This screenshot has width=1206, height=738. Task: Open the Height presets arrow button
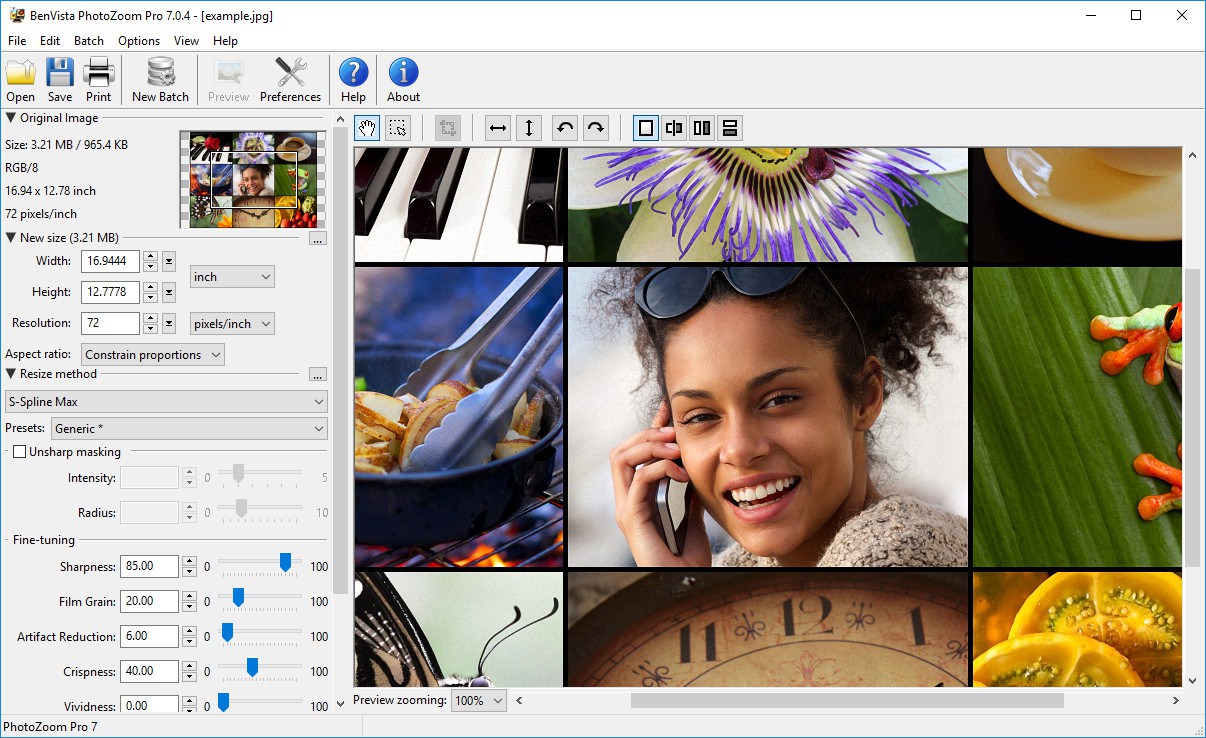169,292
